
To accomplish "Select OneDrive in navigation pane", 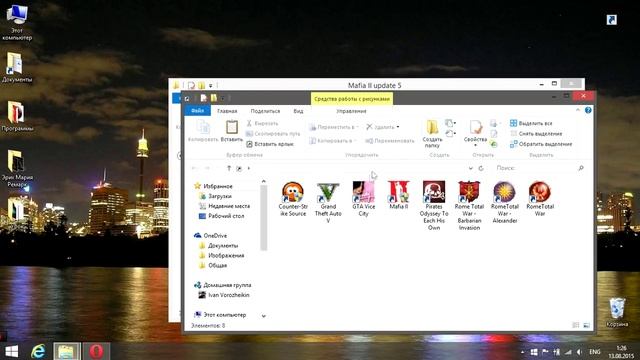I will [211, 236].
